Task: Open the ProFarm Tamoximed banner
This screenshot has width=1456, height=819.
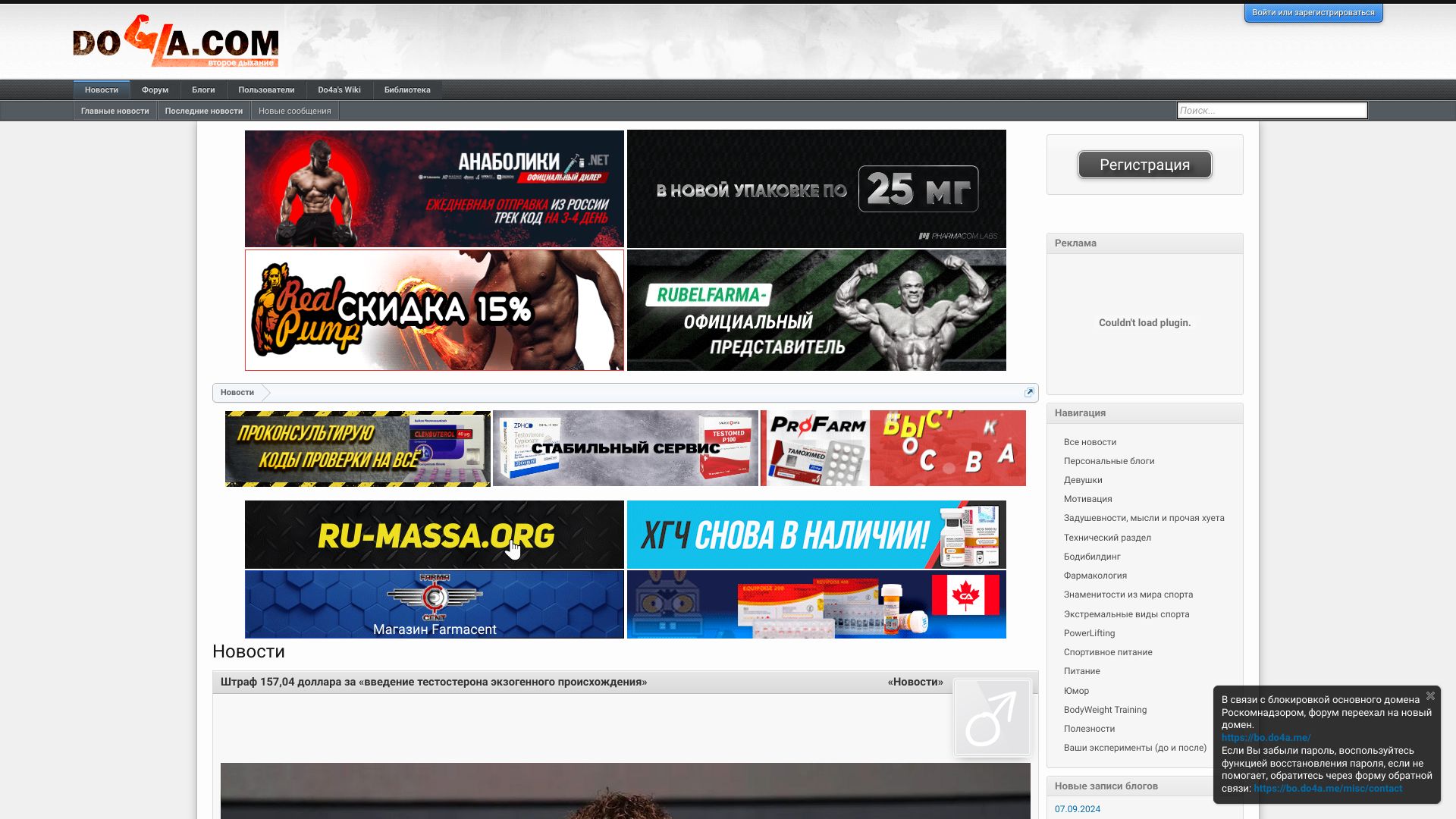Action: point(893,448)
